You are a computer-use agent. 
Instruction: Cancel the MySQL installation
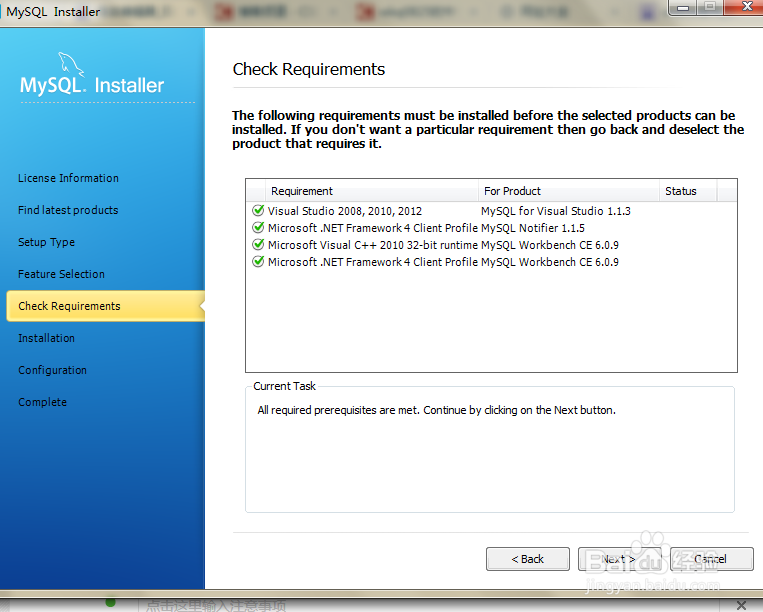click(x=711, y=559)
